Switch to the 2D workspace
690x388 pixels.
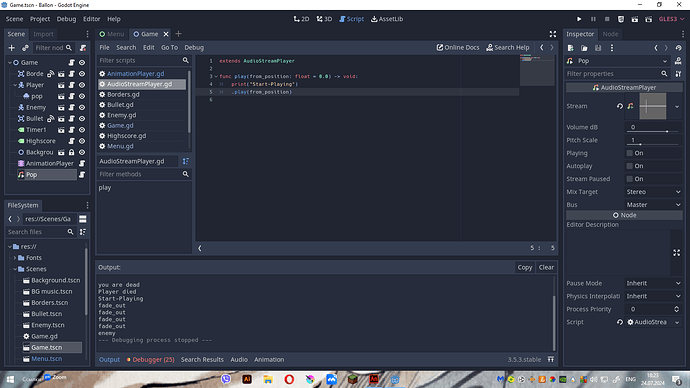tap(301, 19)
